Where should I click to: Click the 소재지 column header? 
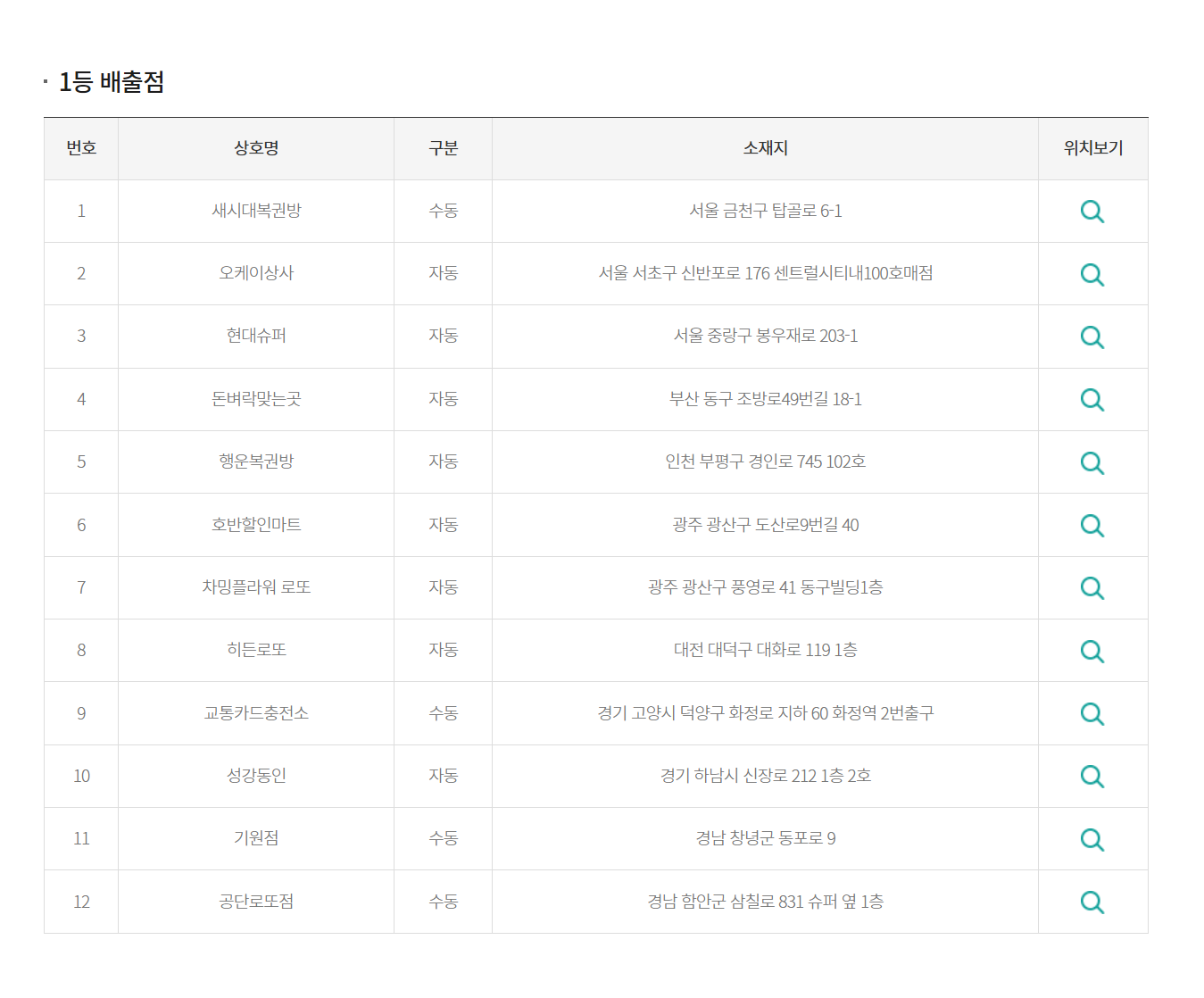[x=765, y=148]
